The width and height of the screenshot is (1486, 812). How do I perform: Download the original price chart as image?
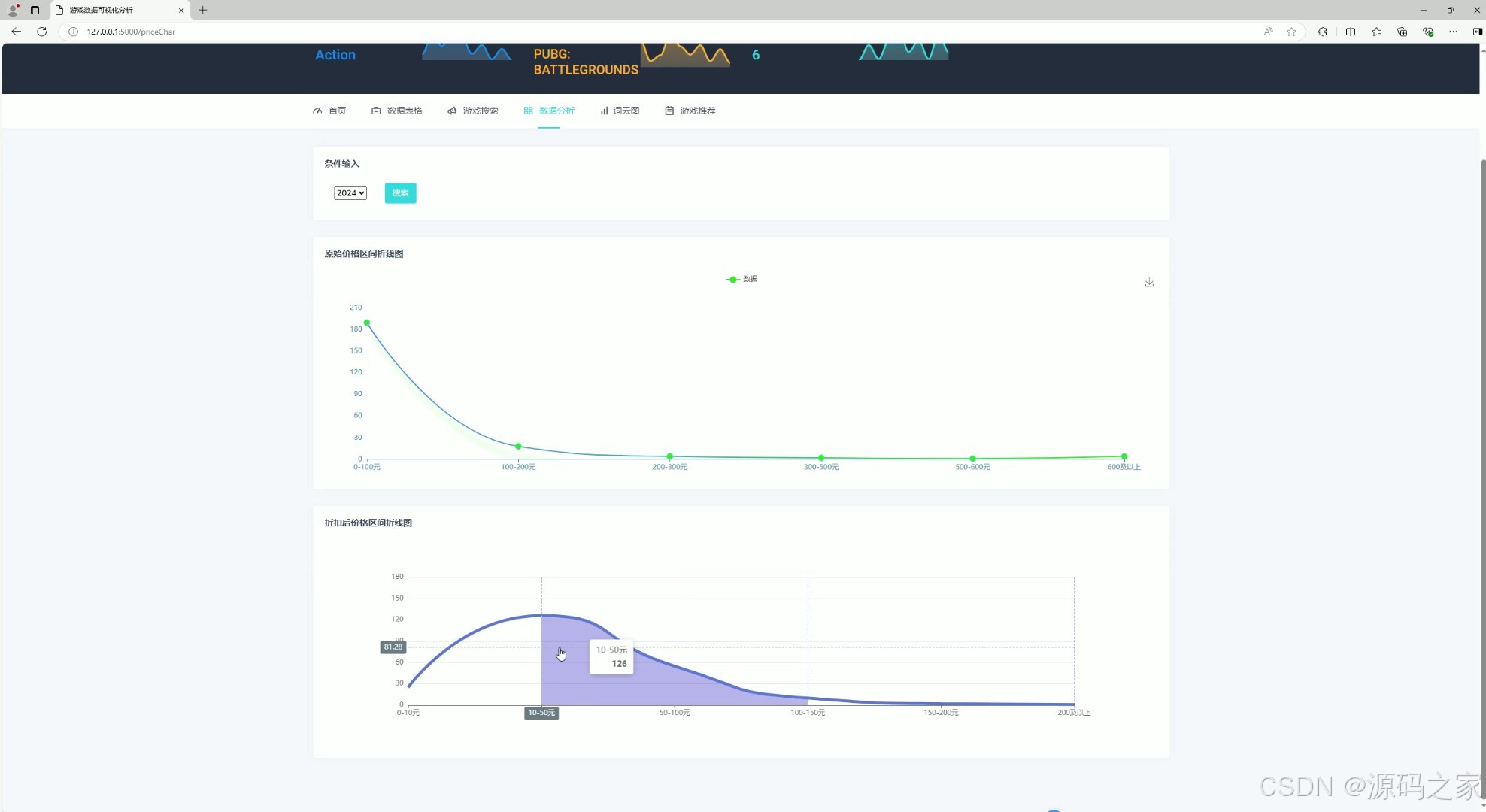1149,283
